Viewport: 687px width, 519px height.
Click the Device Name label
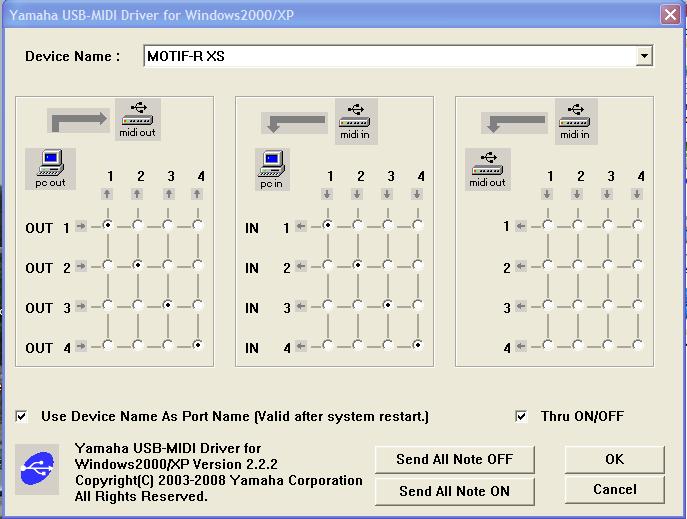coord(73,56)
